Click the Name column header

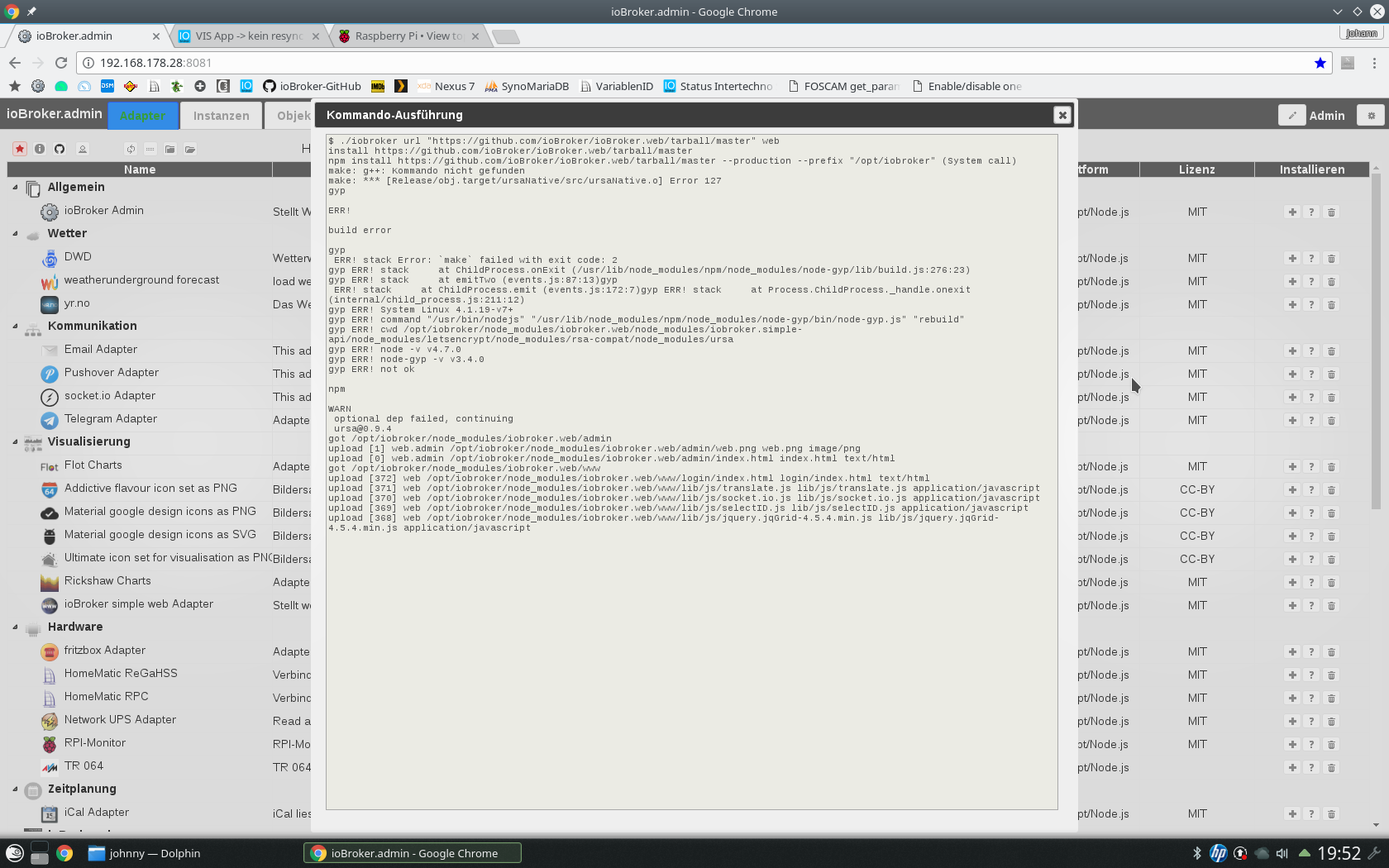tap(140, 169)
